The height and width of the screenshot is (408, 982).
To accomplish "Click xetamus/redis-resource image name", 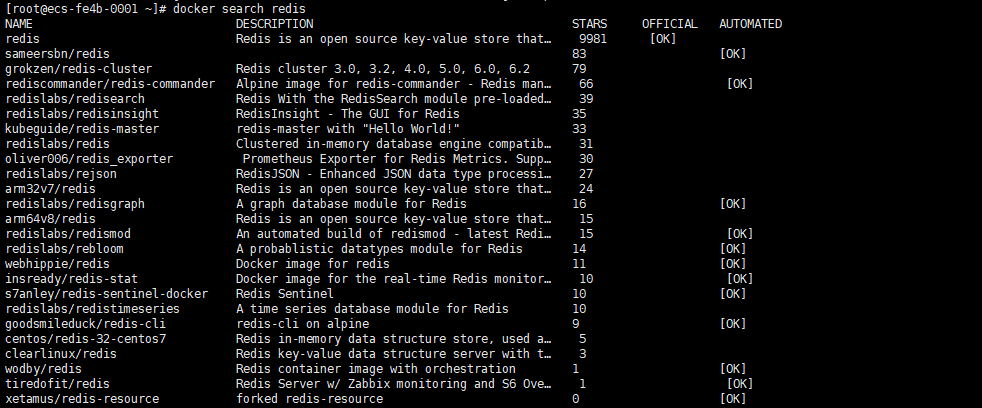I will point(82,399).
